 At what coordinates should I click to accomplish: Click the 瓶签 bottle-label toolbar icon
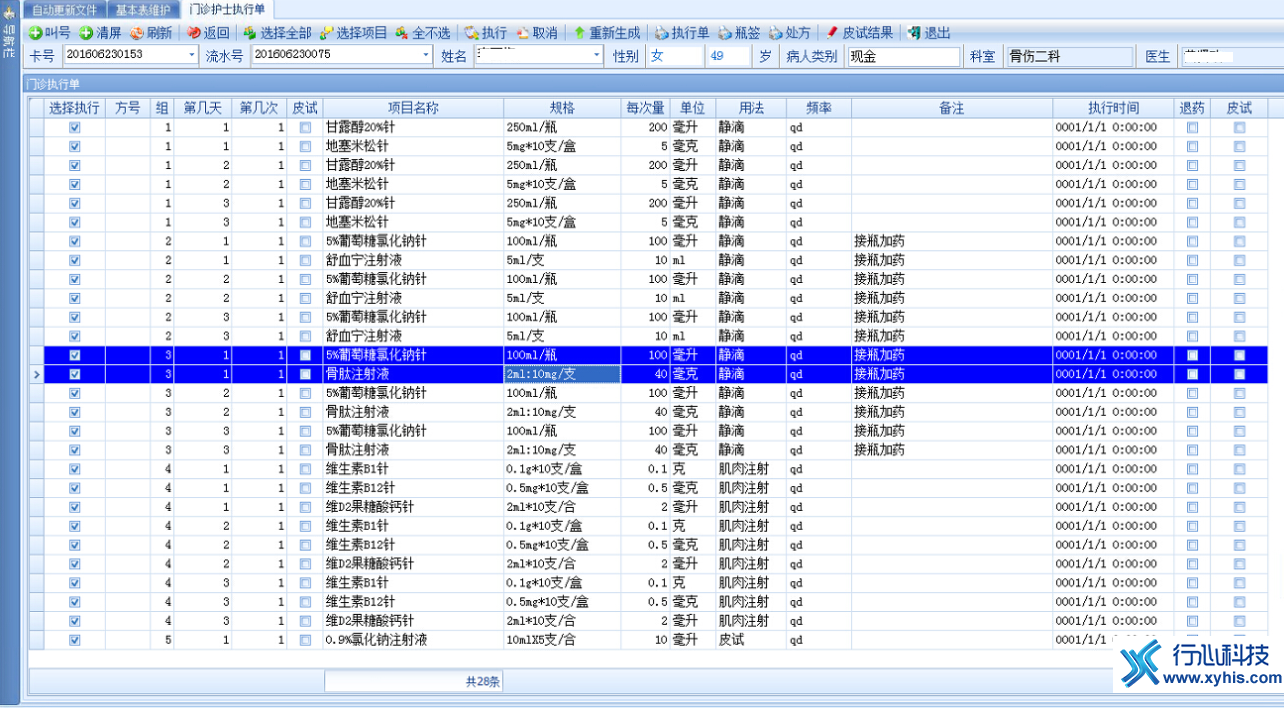click(x=725, y=33)
